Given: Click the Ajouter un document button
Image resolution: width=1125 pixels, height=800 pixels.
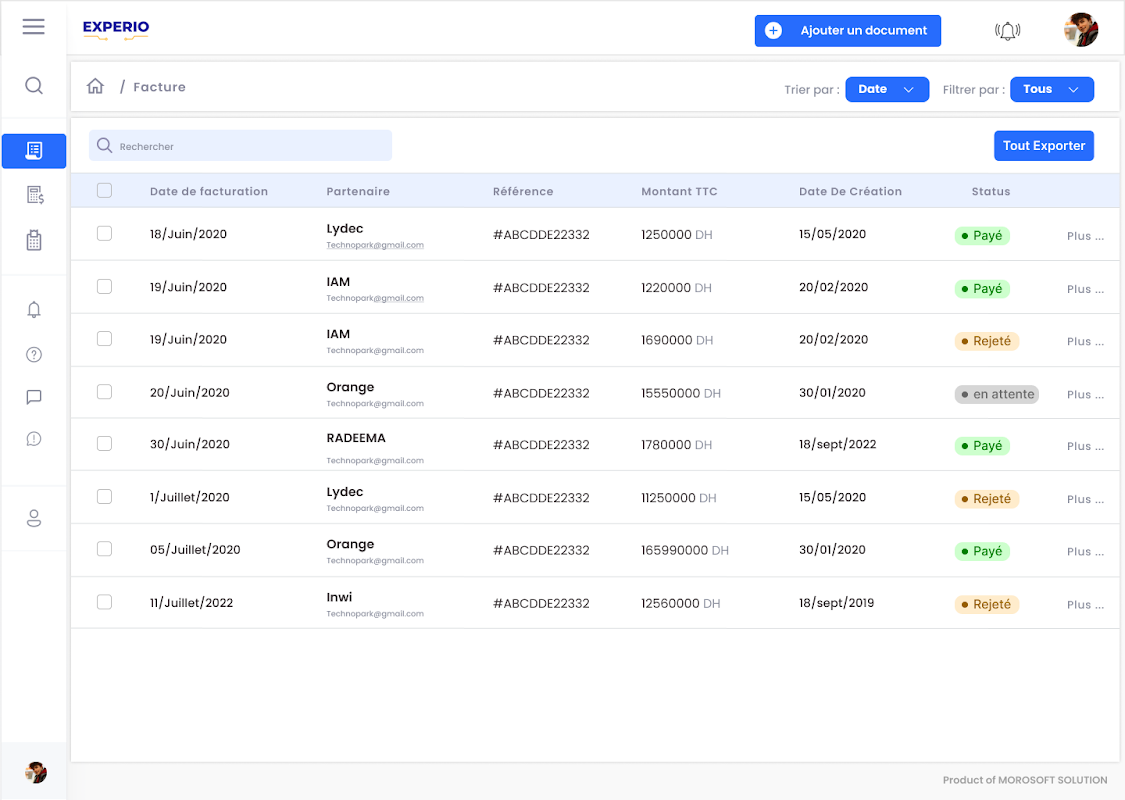Looking at the screenshot, I should coord(847,31).
